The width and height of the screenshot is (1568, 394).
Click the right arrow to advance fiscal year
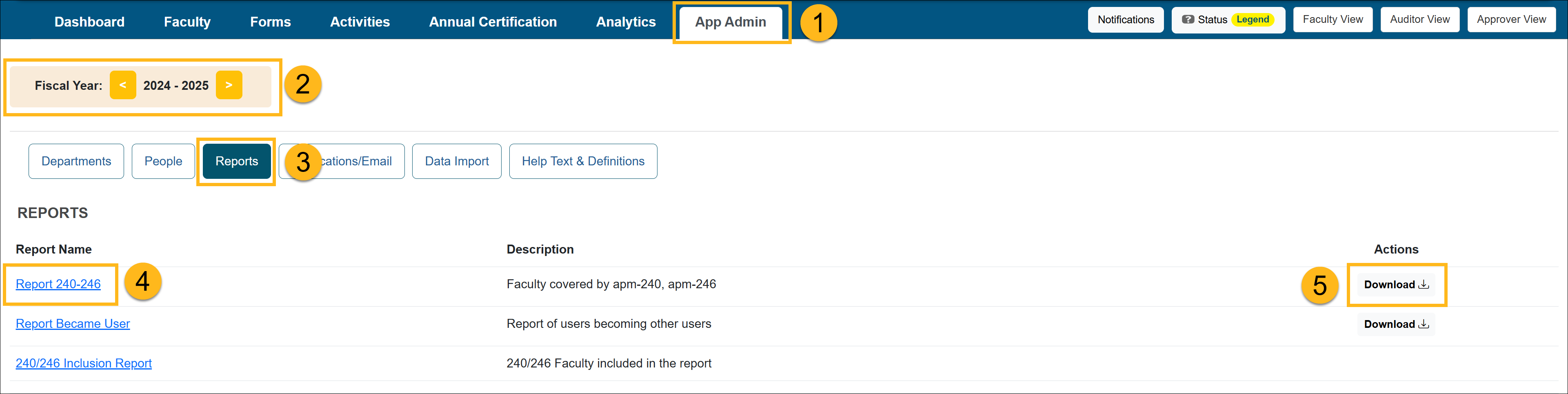pos(229,85)
